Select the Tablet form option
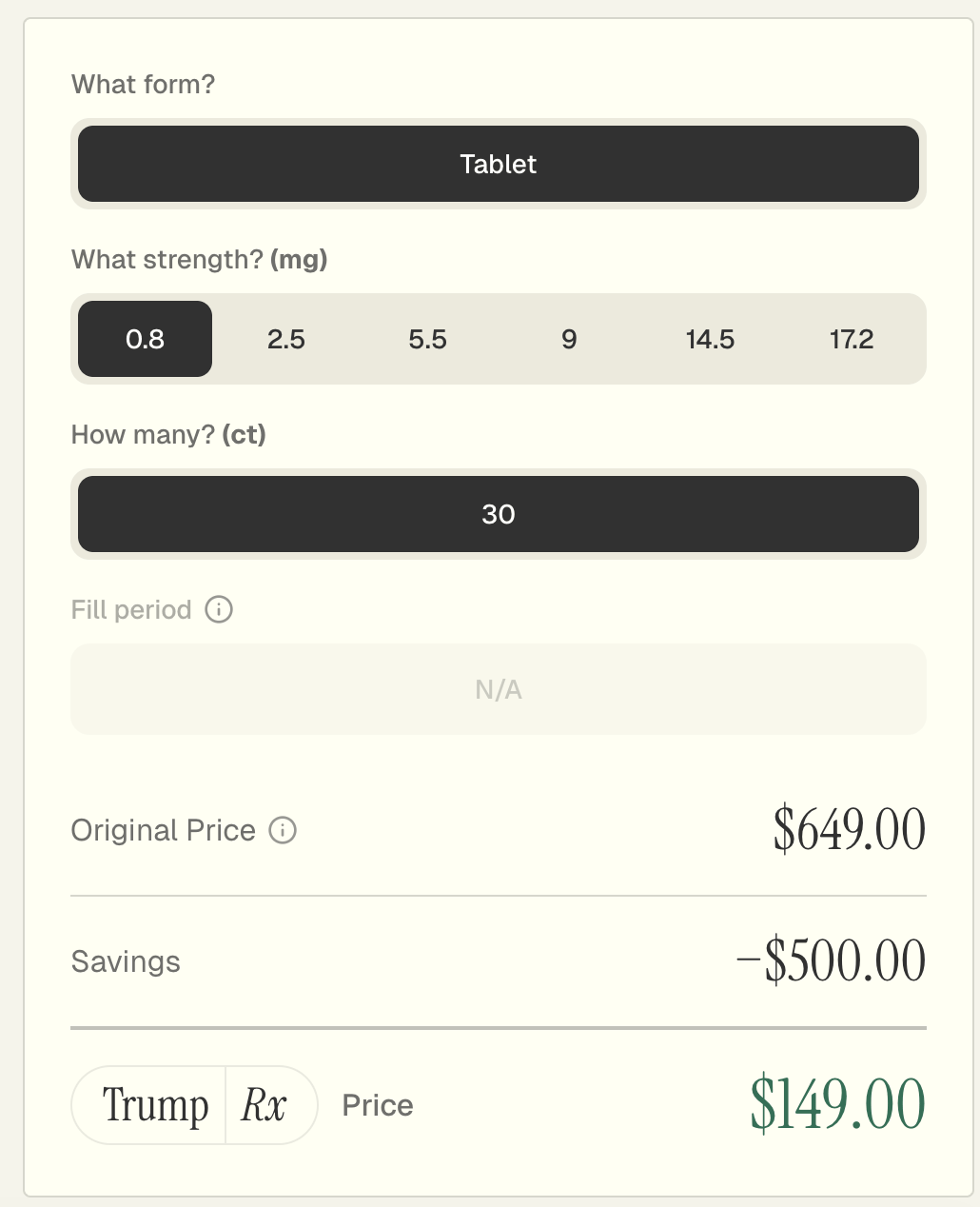 498,164
